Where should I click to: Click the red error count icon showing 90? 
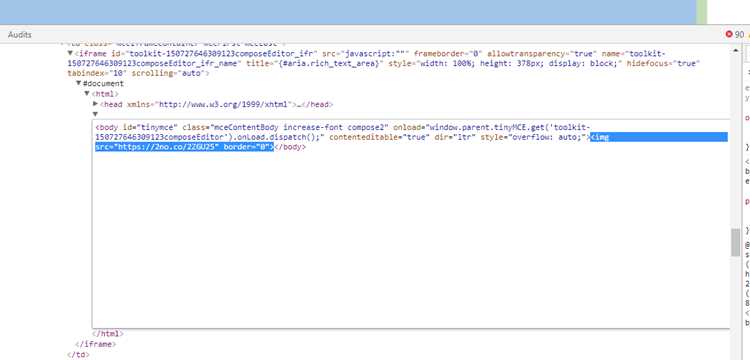click(729, 34)
